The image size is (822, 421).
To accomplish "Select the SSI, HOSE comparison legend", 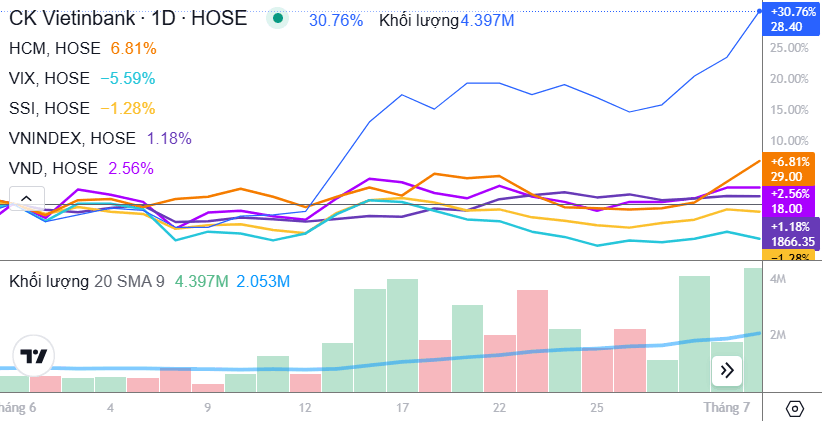I will (49, 109).
